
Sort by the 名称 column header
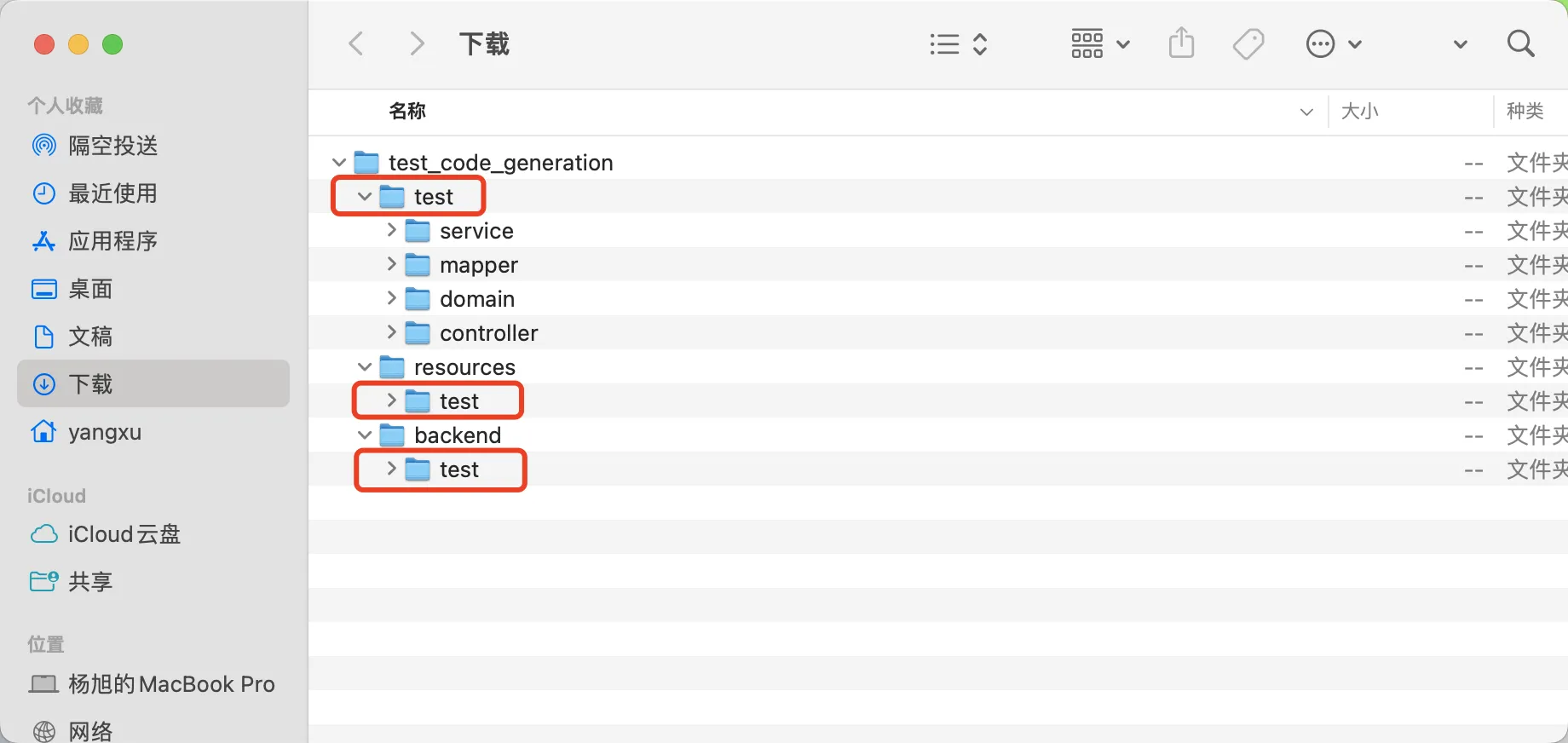tap(407, 111)
